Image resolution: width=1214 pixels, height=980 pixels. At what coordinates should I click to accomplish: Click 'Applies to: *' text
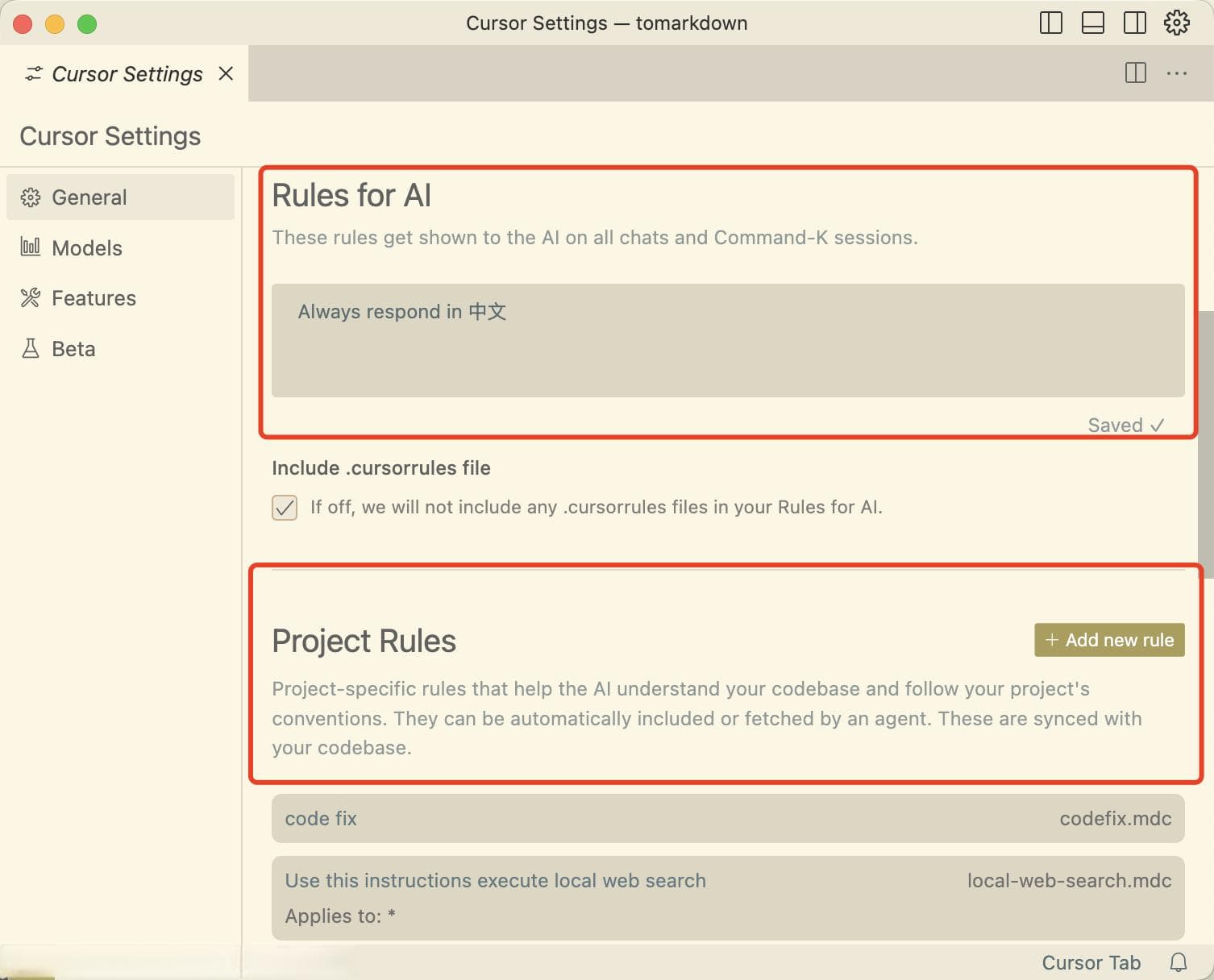[340, 916]
